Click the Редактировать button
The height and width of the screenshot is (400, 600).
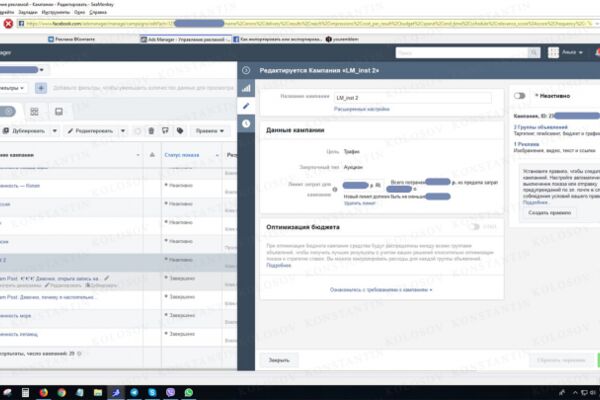pos(91,131)
